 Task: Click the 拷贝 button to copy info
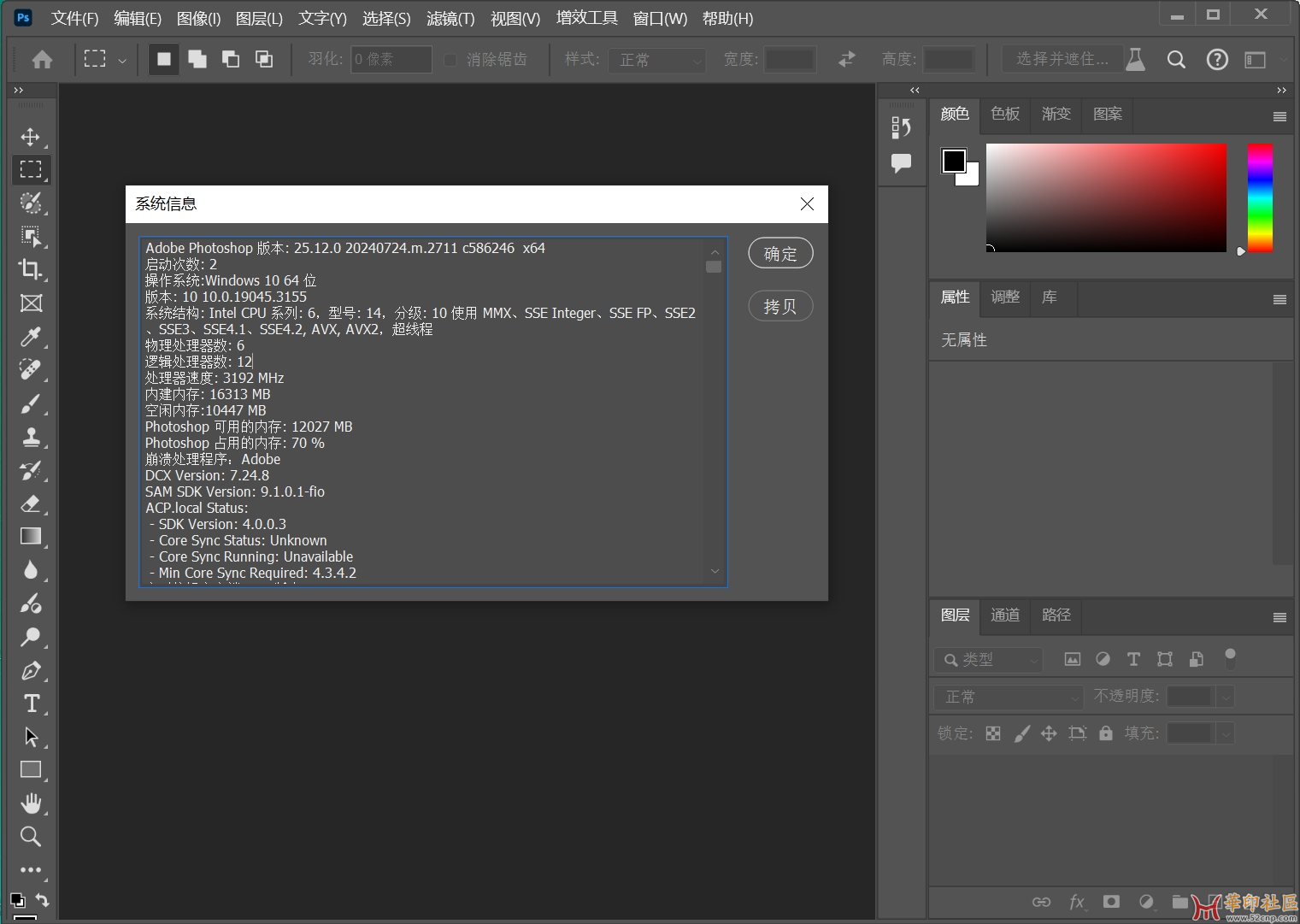click(779, 307)
